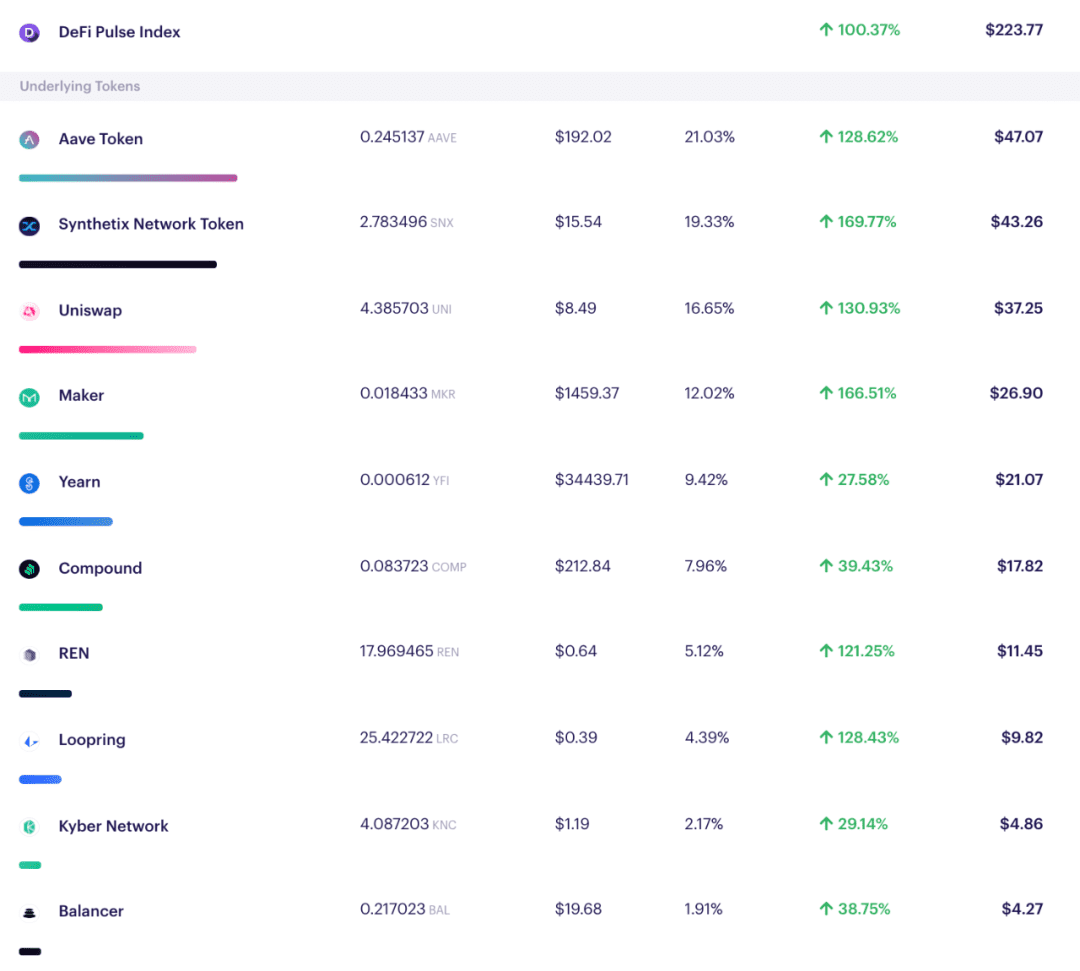Click the Balancer logo icon

[x=29, y=912]
